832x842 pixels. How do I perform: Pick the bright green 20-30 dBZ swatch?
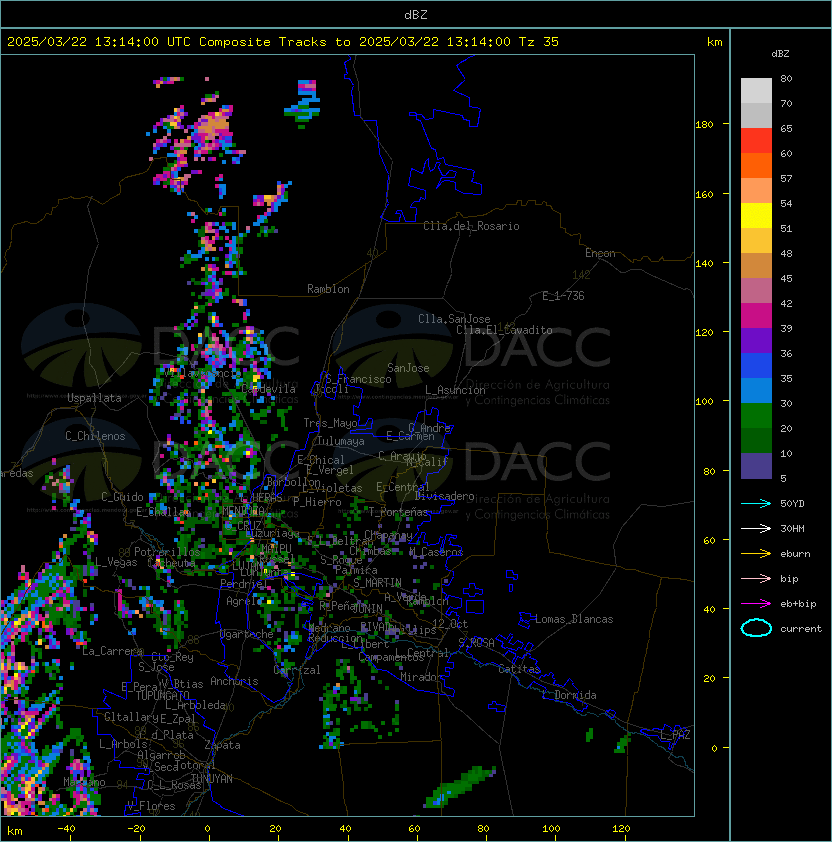point(756,416)
